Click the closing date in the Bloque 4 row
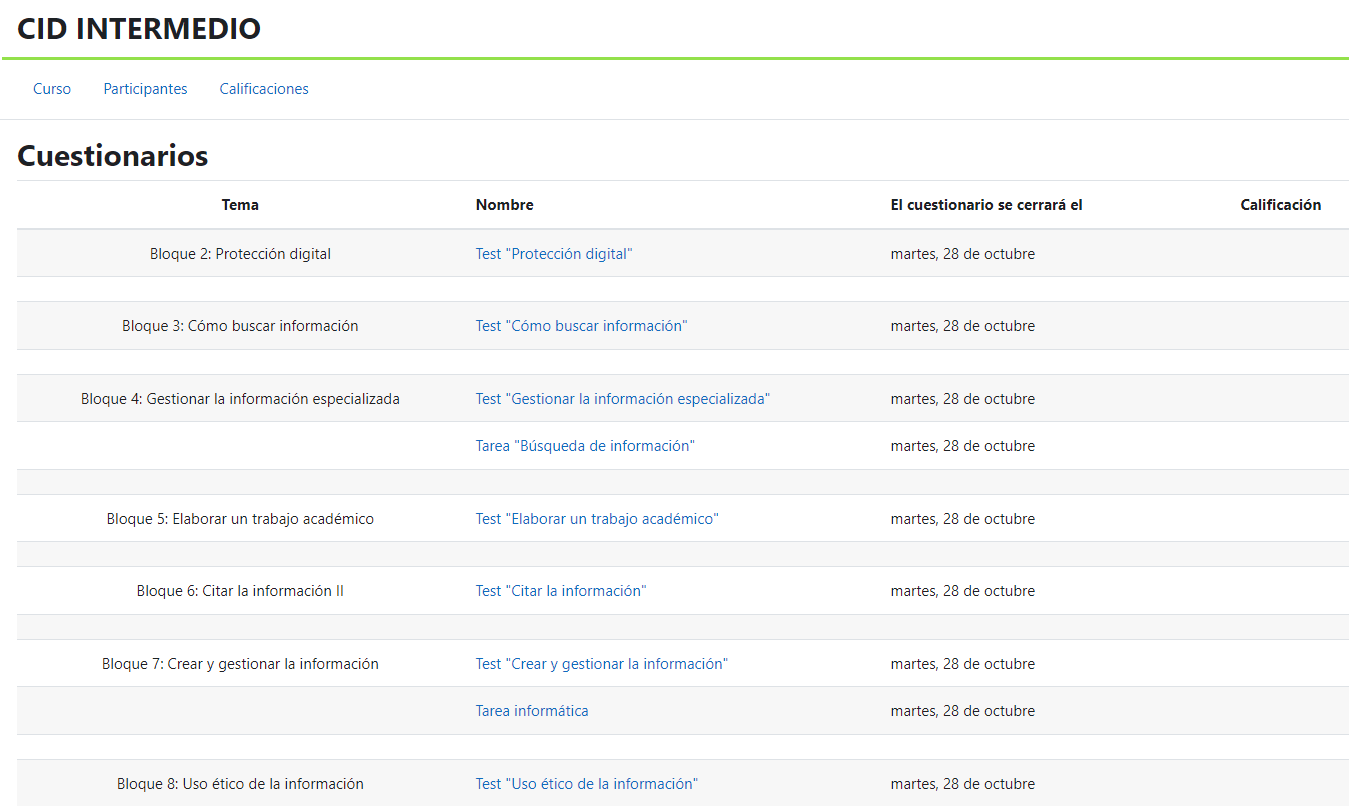The height and width of the screenshot is (806, 1349). (963, 399)
